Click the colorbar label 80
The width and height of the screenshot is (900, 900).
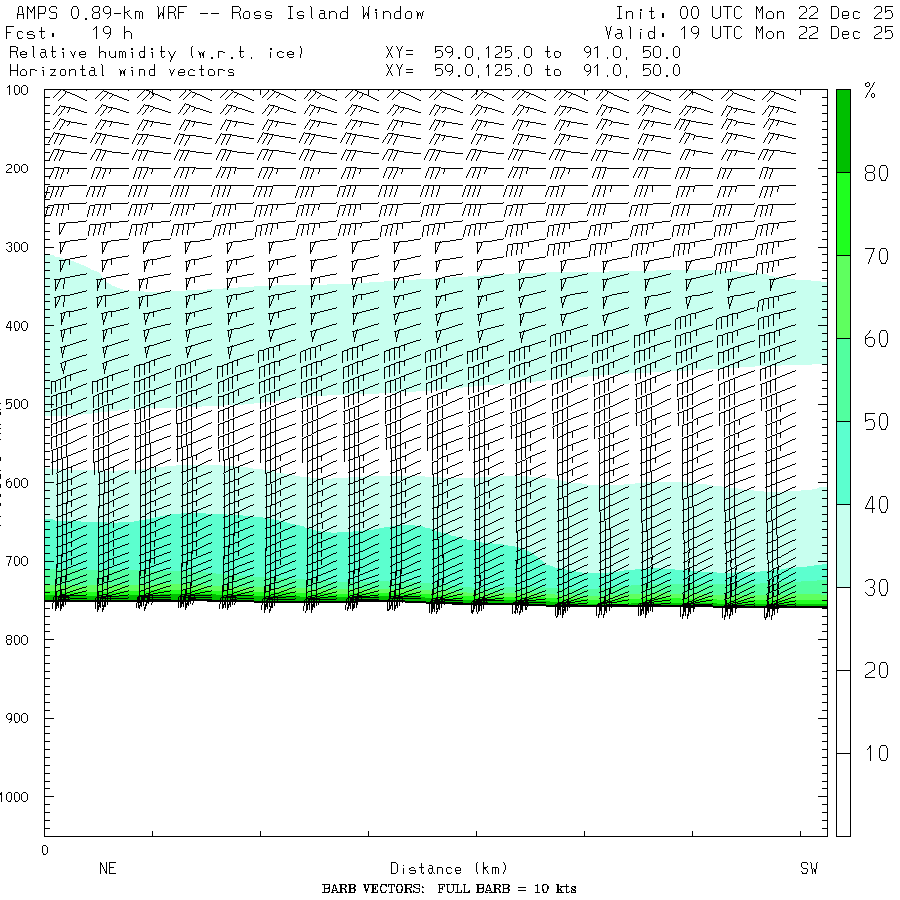(x=876, y=173)
